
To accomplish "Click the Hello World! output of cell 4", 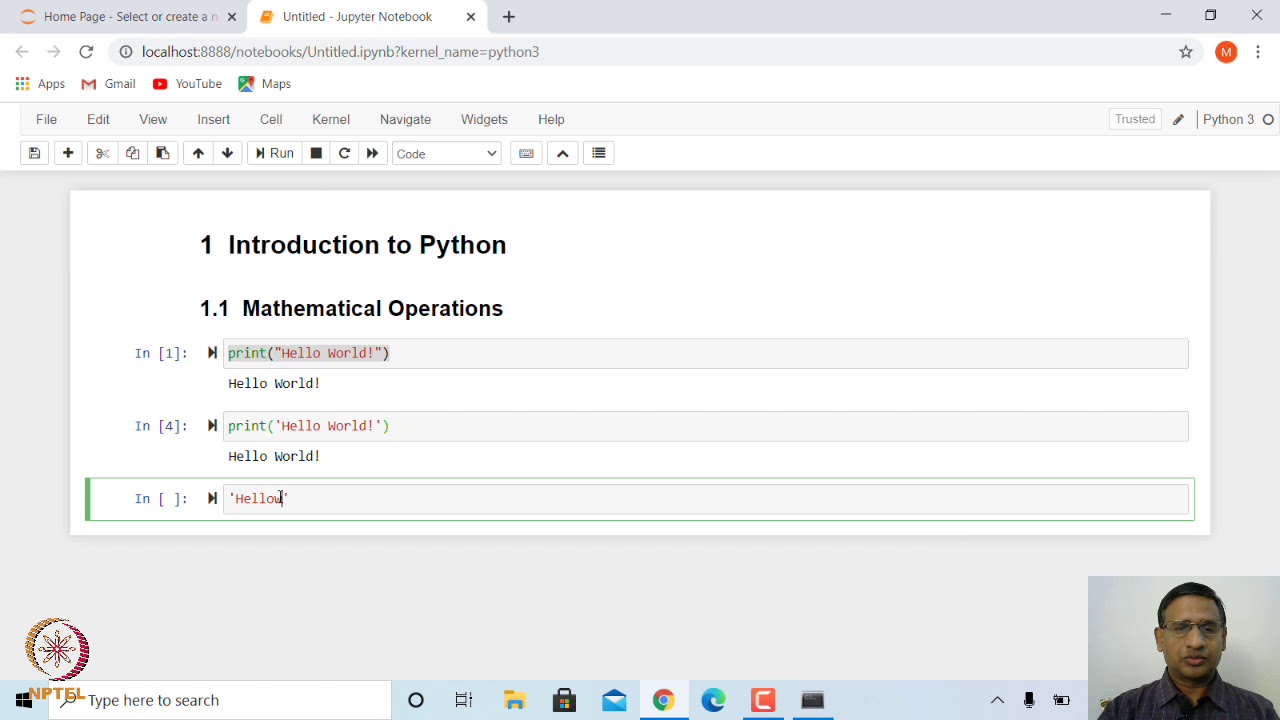I will (x=274, y=456).
